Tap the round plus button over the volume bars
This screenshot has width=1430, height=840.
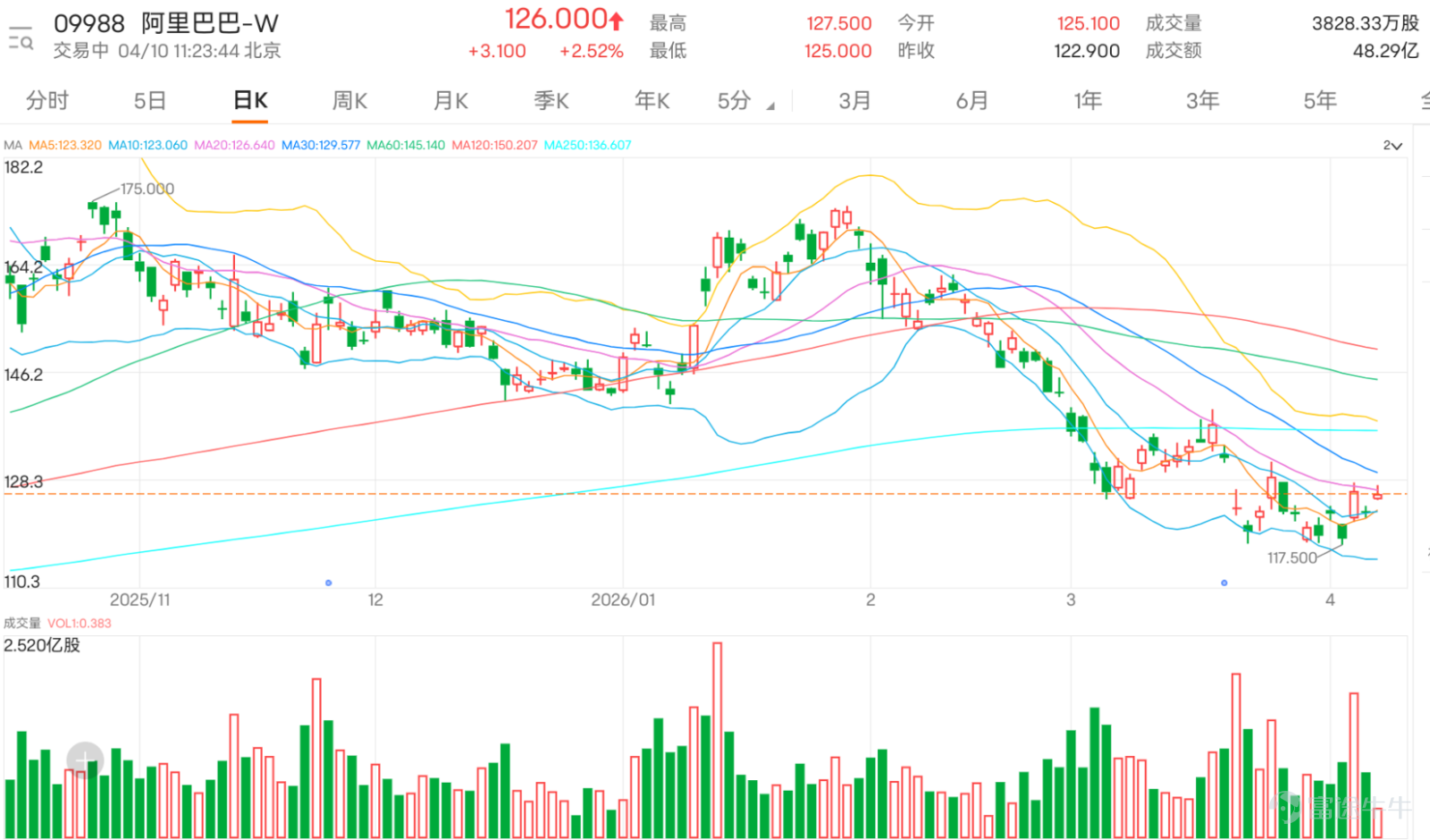(x=85, y=760)
